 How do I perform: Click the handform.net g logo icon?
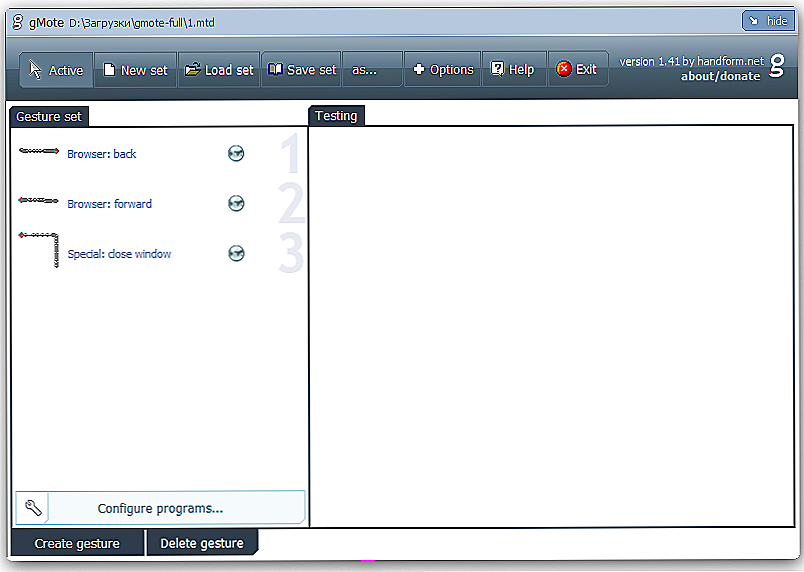777,66
